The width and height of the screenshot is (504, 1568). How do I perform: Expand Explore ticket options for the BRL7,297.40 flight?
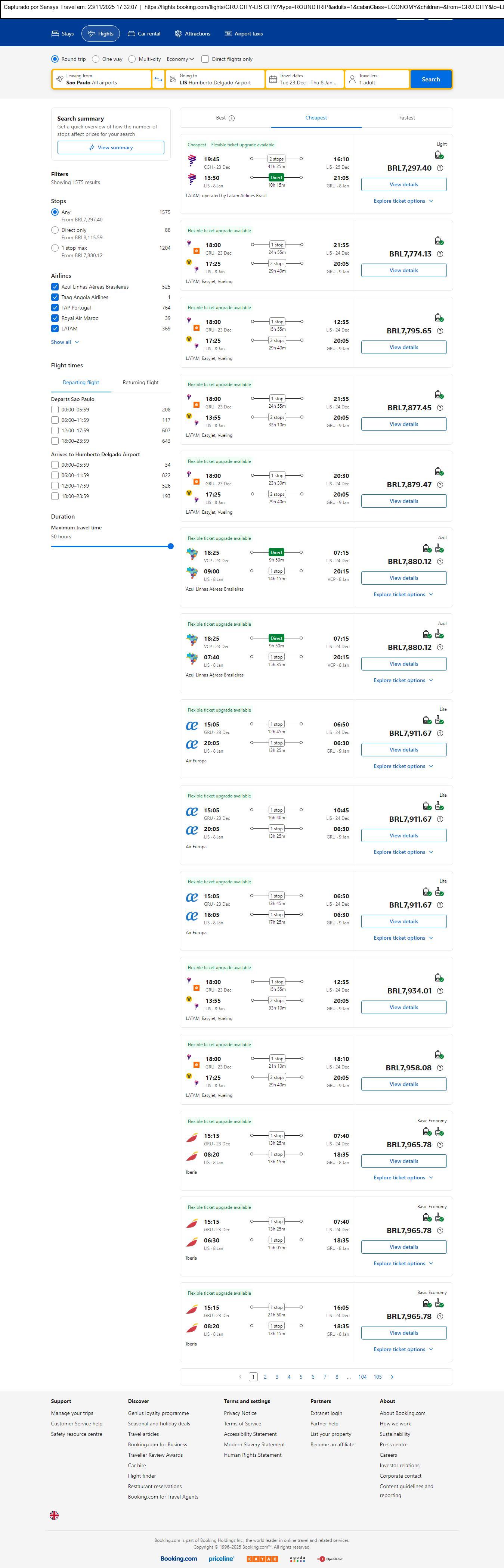403,201
